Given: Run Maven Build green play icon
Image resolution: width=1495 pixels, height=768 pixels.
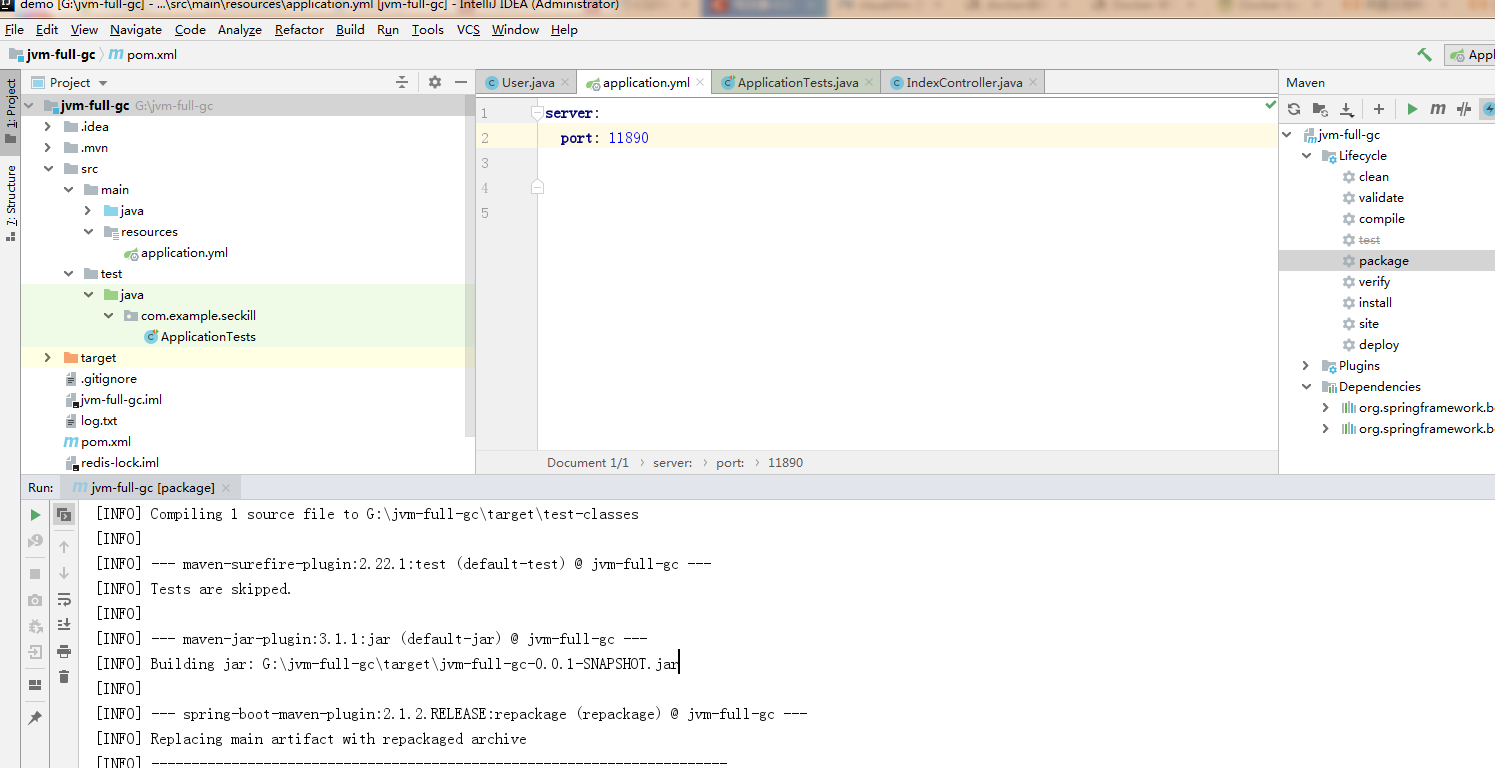Looking at the screenshot, I should [1412, 109].
